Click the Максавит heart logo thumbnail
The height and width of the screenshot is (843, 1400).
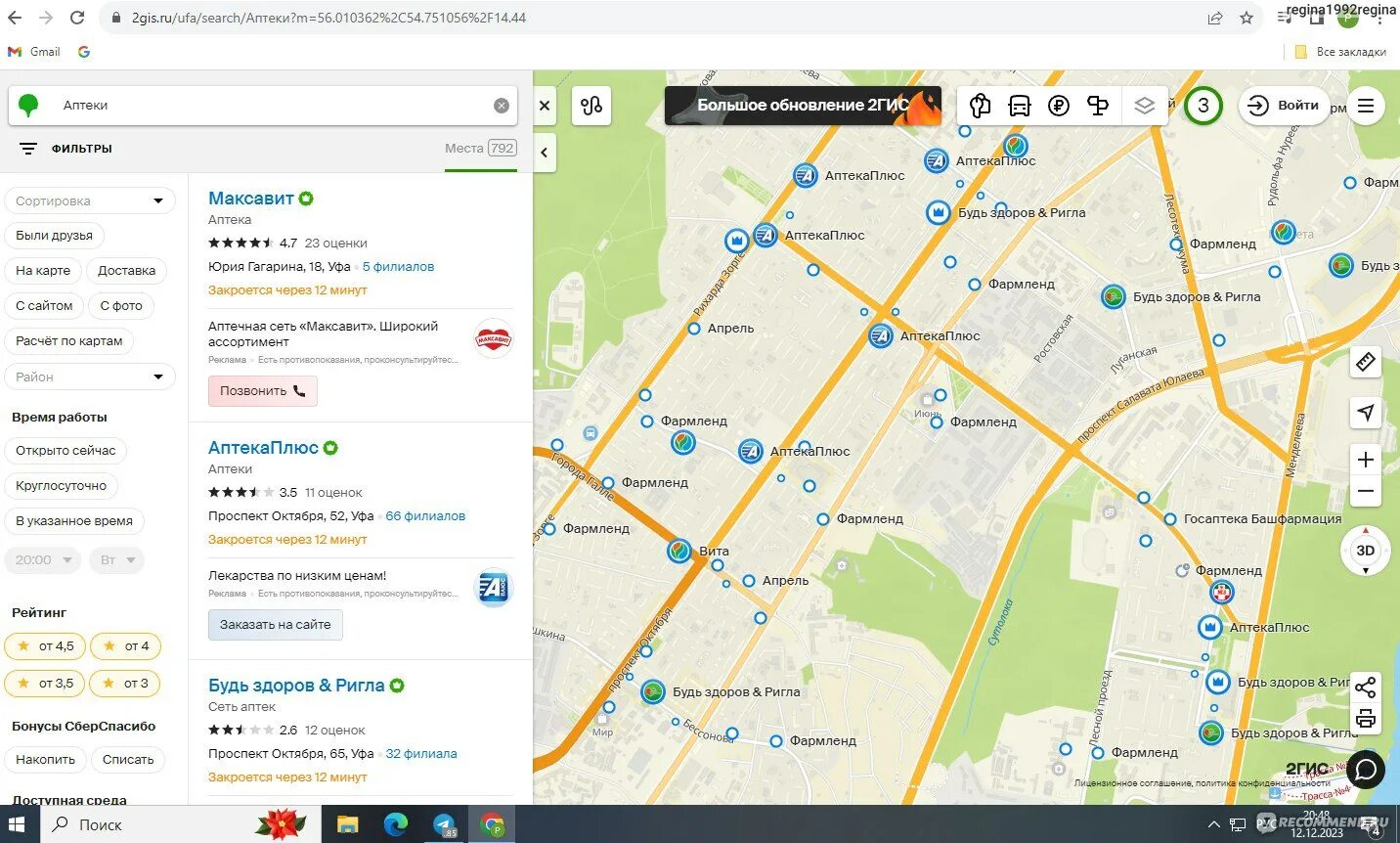(x=494, y=339)
